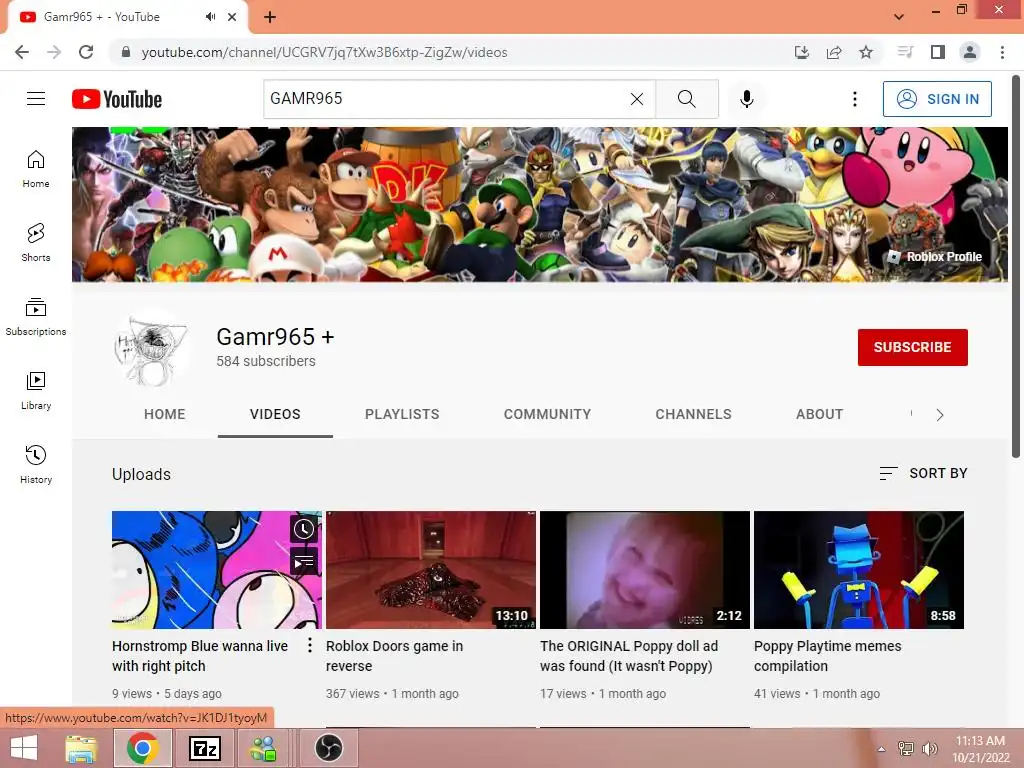Open Poppy Playtime memes compilation title
The height and width of the screenshot is (768, 1024).
(x=827, y=656)
